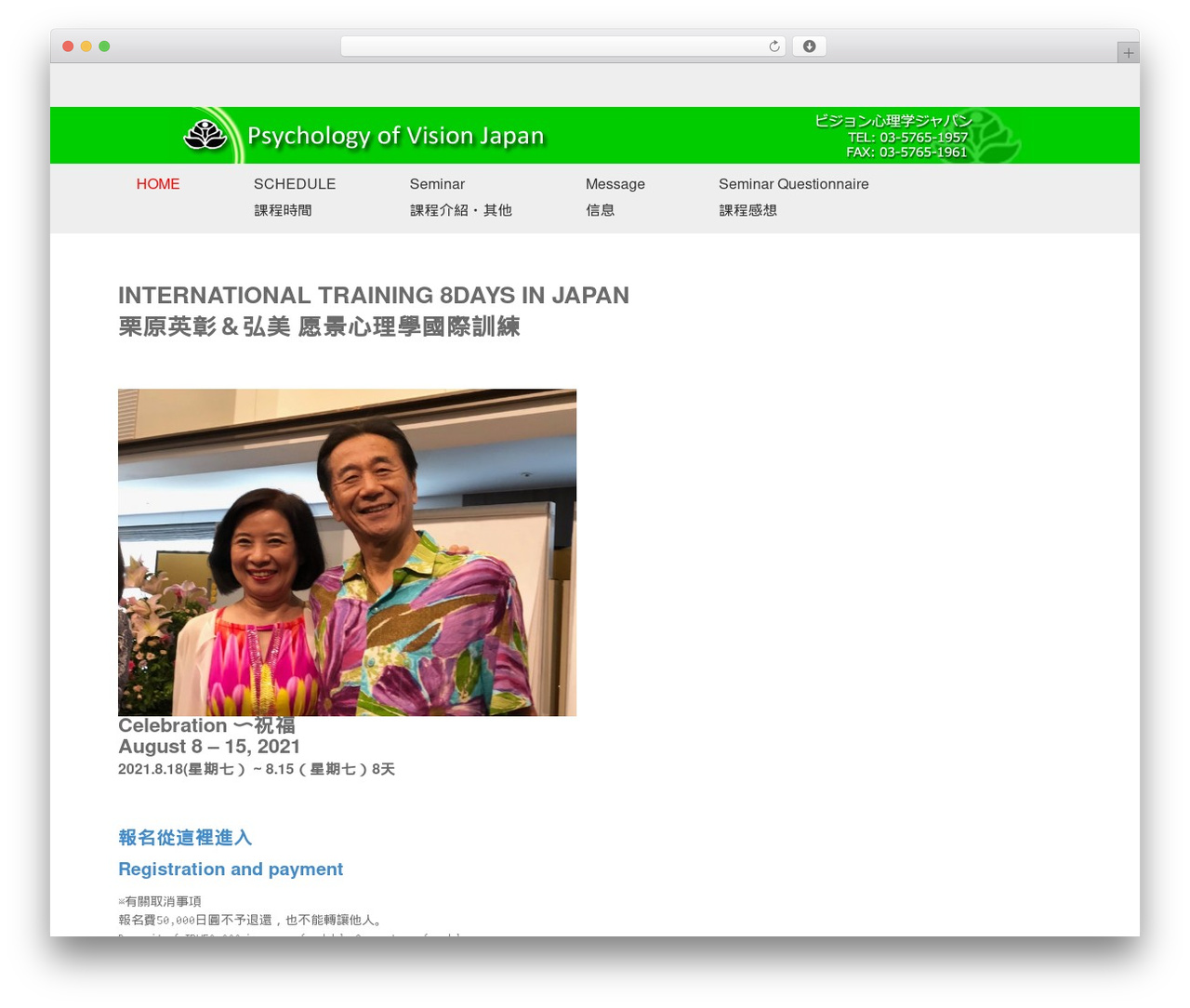The image size is (1190, 1008).
Task: Click the 栗原英彰＆弘美 願景心理學國際訓練 heading
Action: tap(319, 326)
